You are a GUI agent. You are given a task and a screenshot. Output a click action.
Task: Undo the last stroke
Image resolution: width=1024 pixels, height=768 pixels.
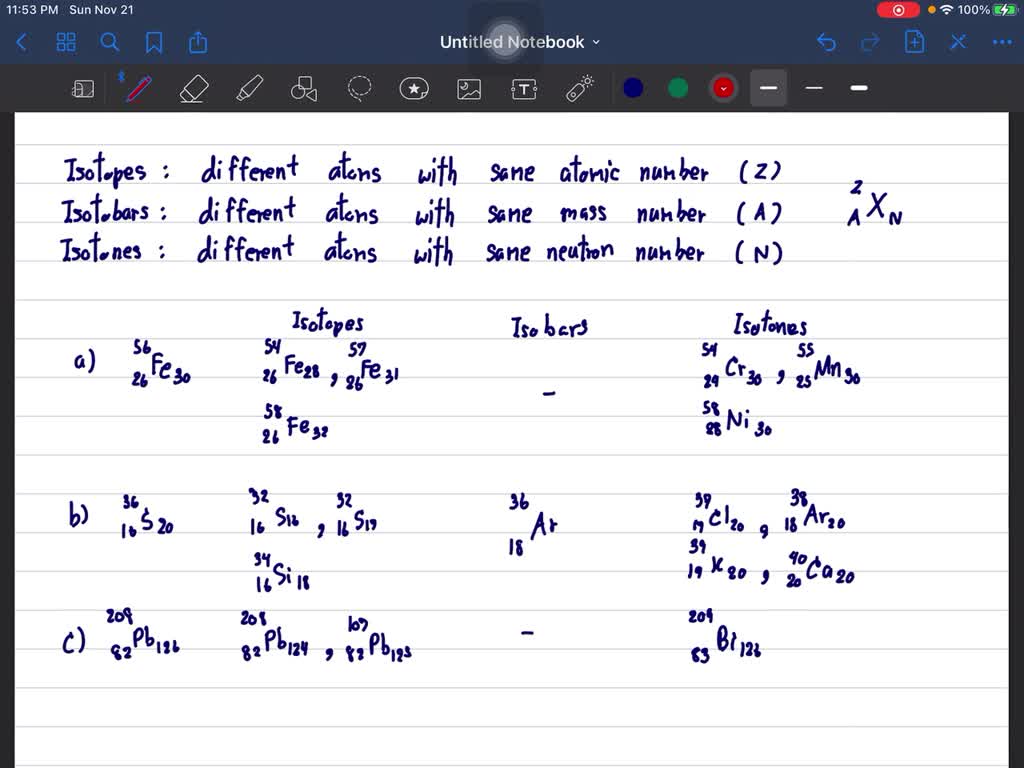[x=825, y=42]
